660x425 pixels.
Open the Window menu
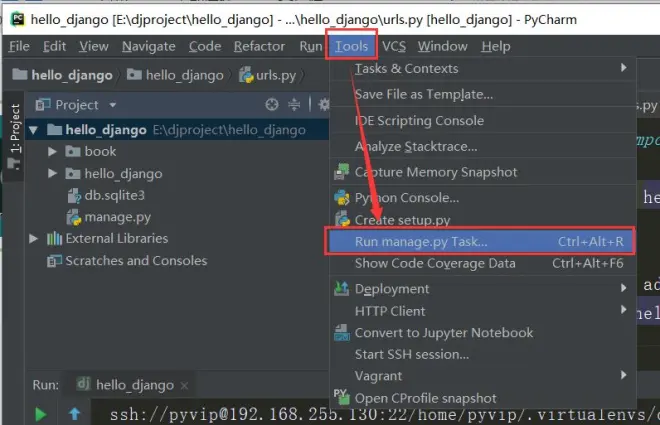(442, 46)
